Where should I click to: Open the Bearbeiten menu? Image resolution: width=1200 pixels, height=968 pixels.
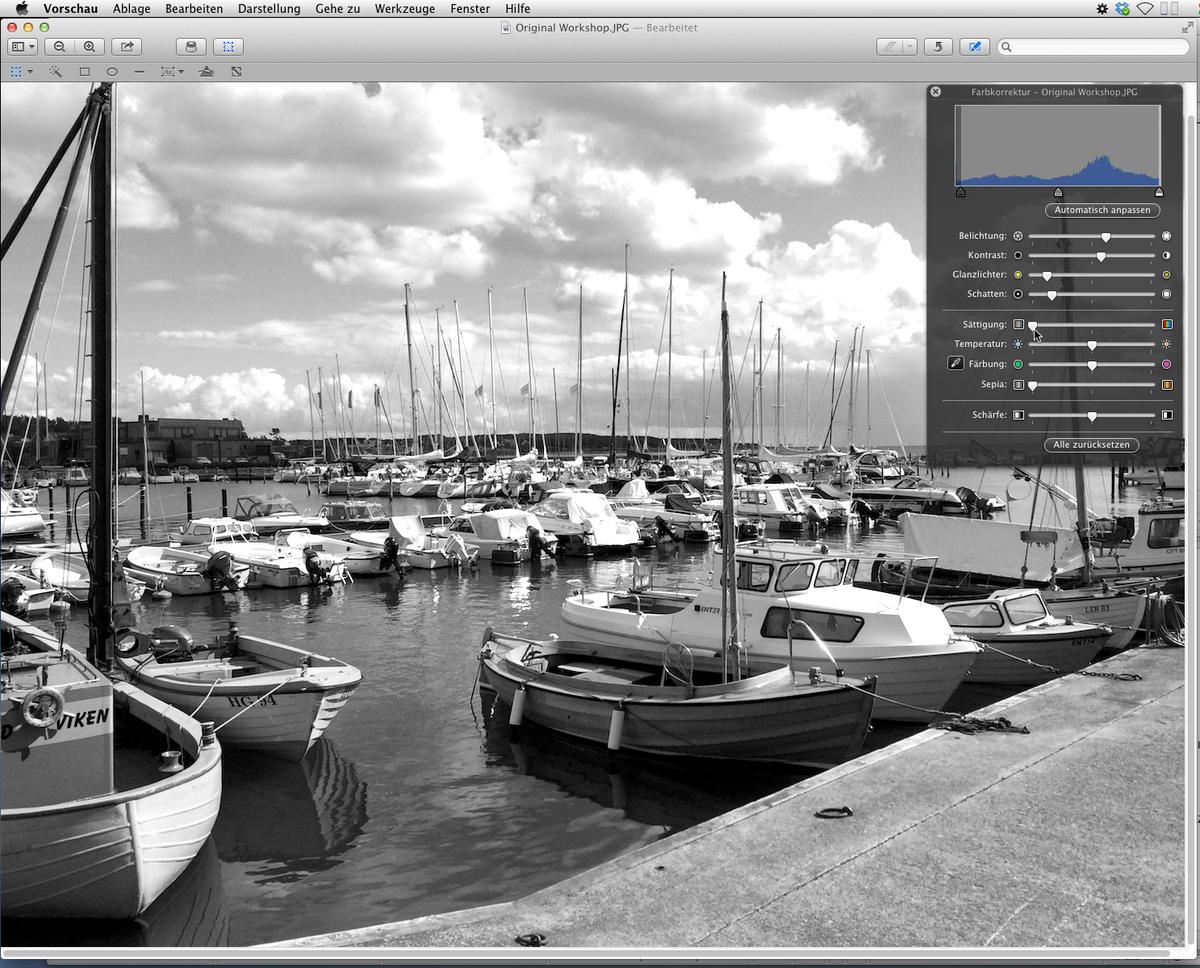194,9
